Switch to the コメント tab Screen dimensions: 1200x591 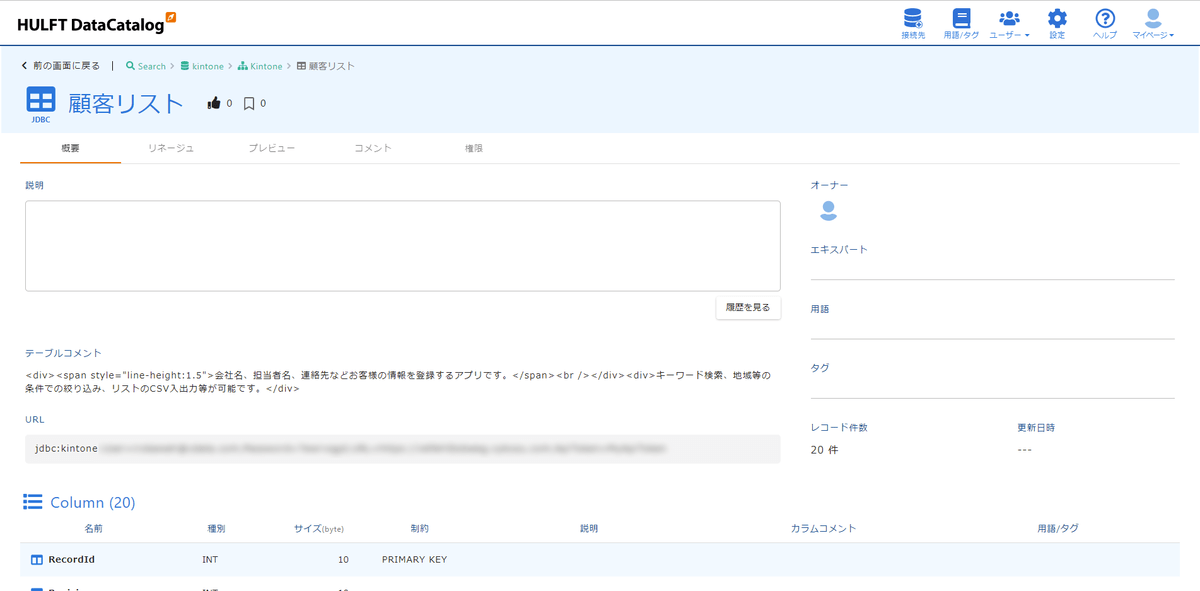373,148
